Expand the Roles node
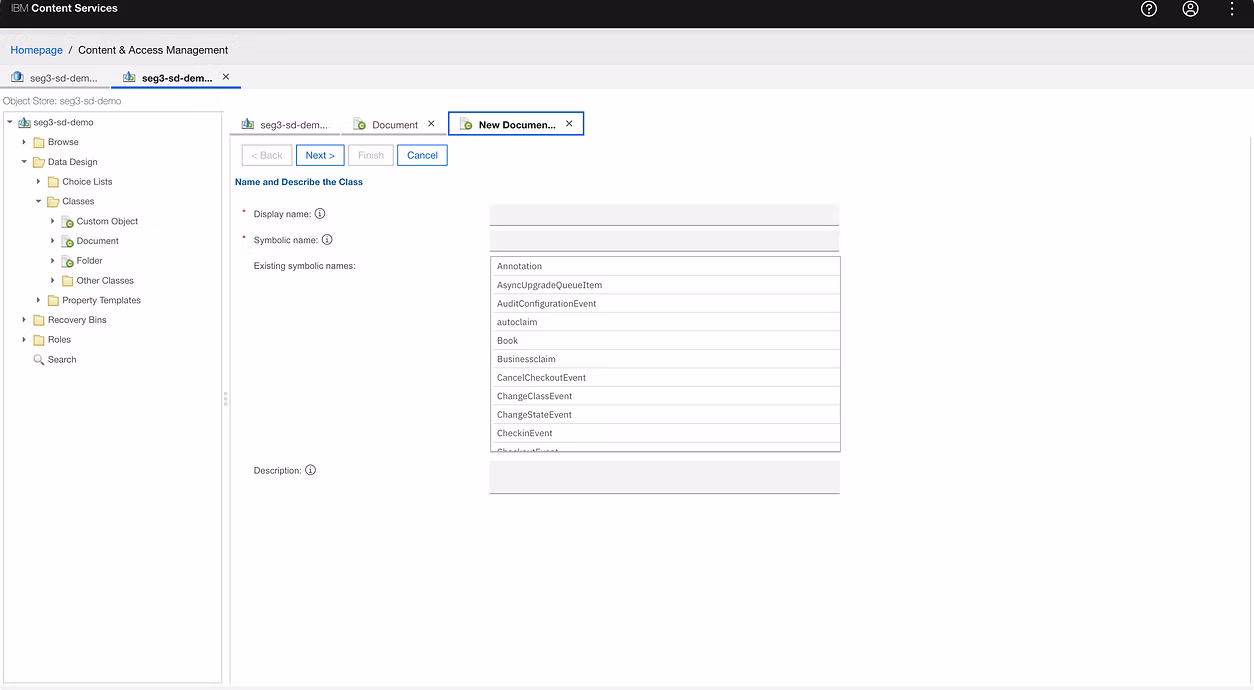Image resolution: width=1254 pixels, height=690 pixels. click(24, 340)
